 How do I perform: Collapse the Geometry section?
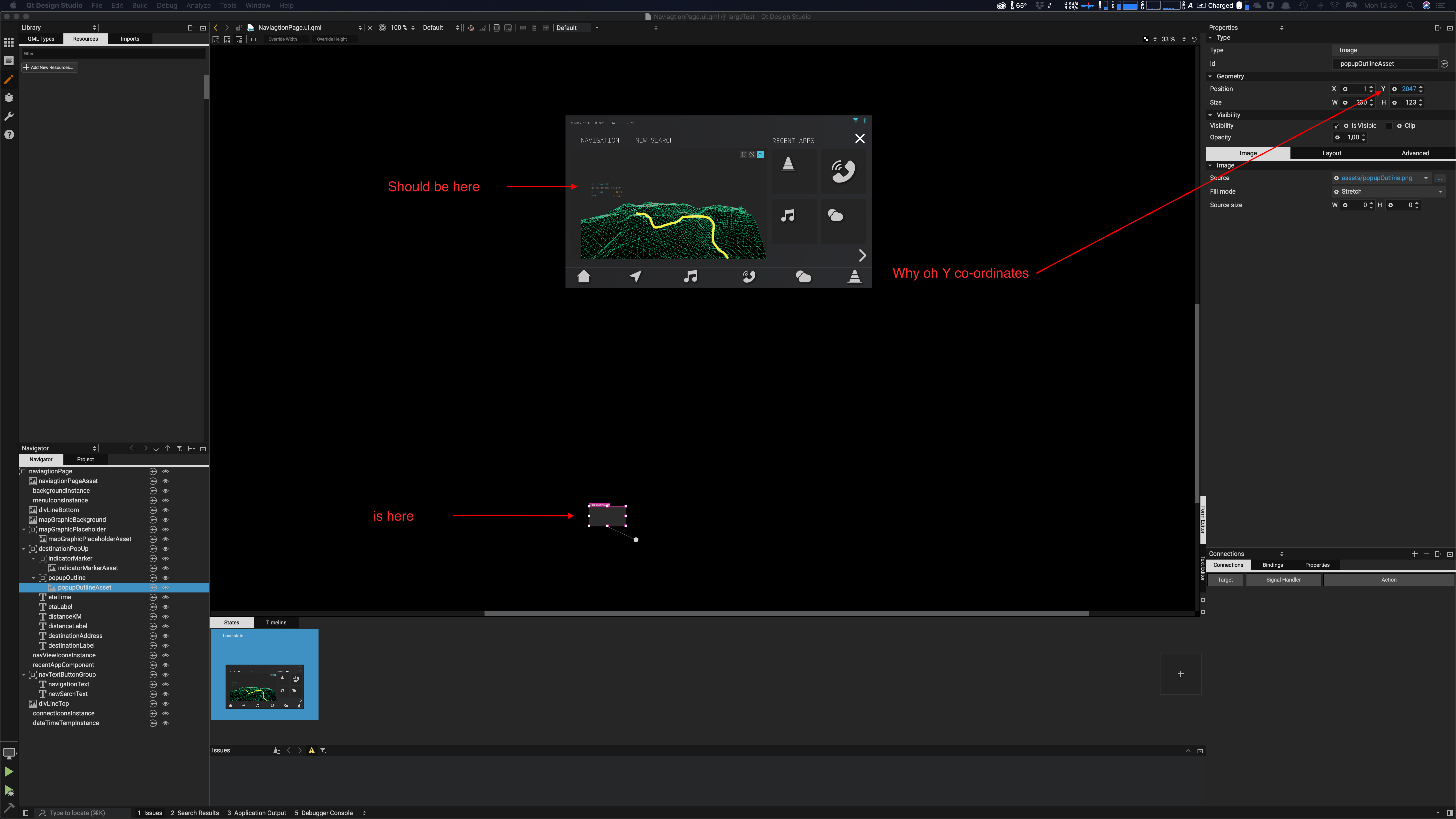pyautogui.click(x=1211, y=76)
